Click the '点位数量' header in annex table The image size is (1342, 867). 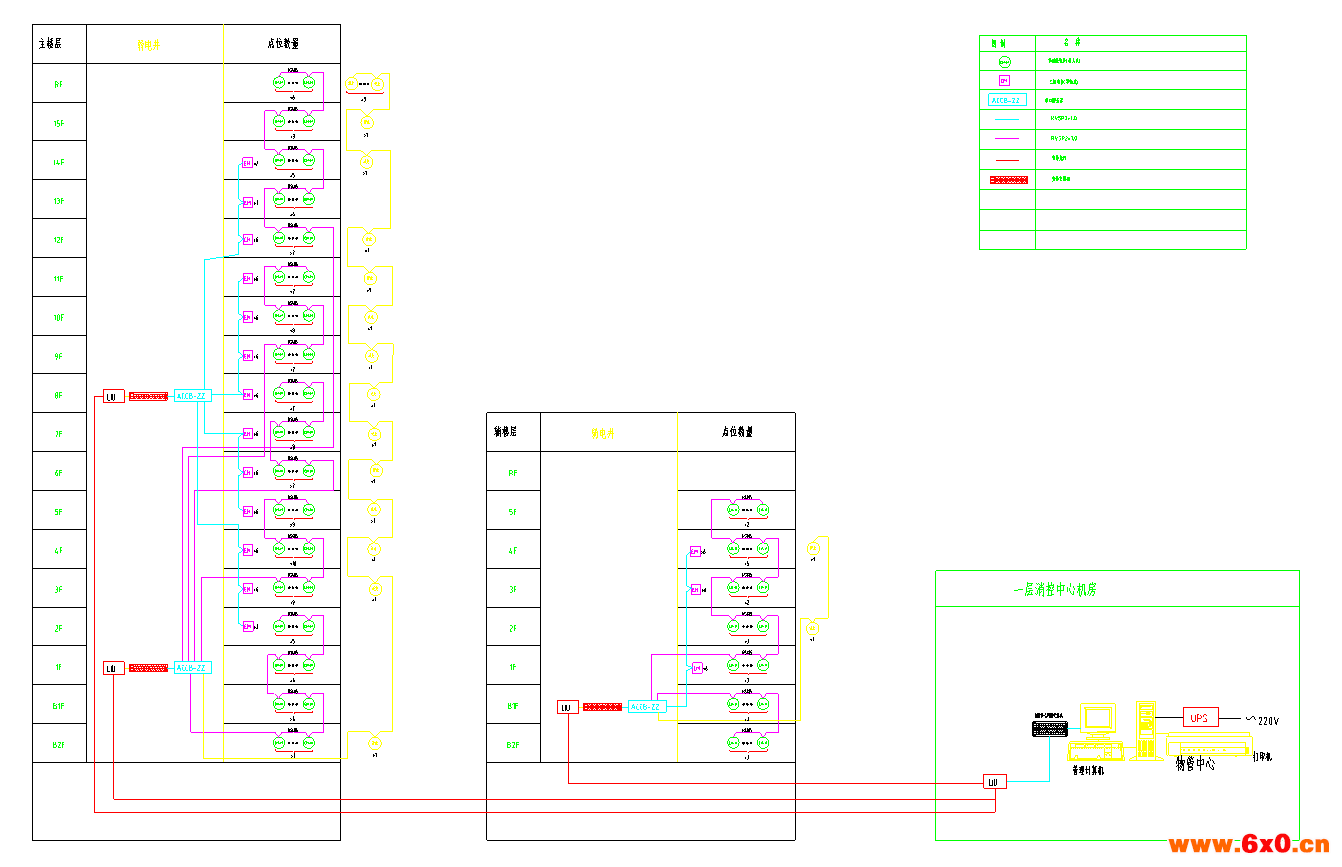coord(737,432)
